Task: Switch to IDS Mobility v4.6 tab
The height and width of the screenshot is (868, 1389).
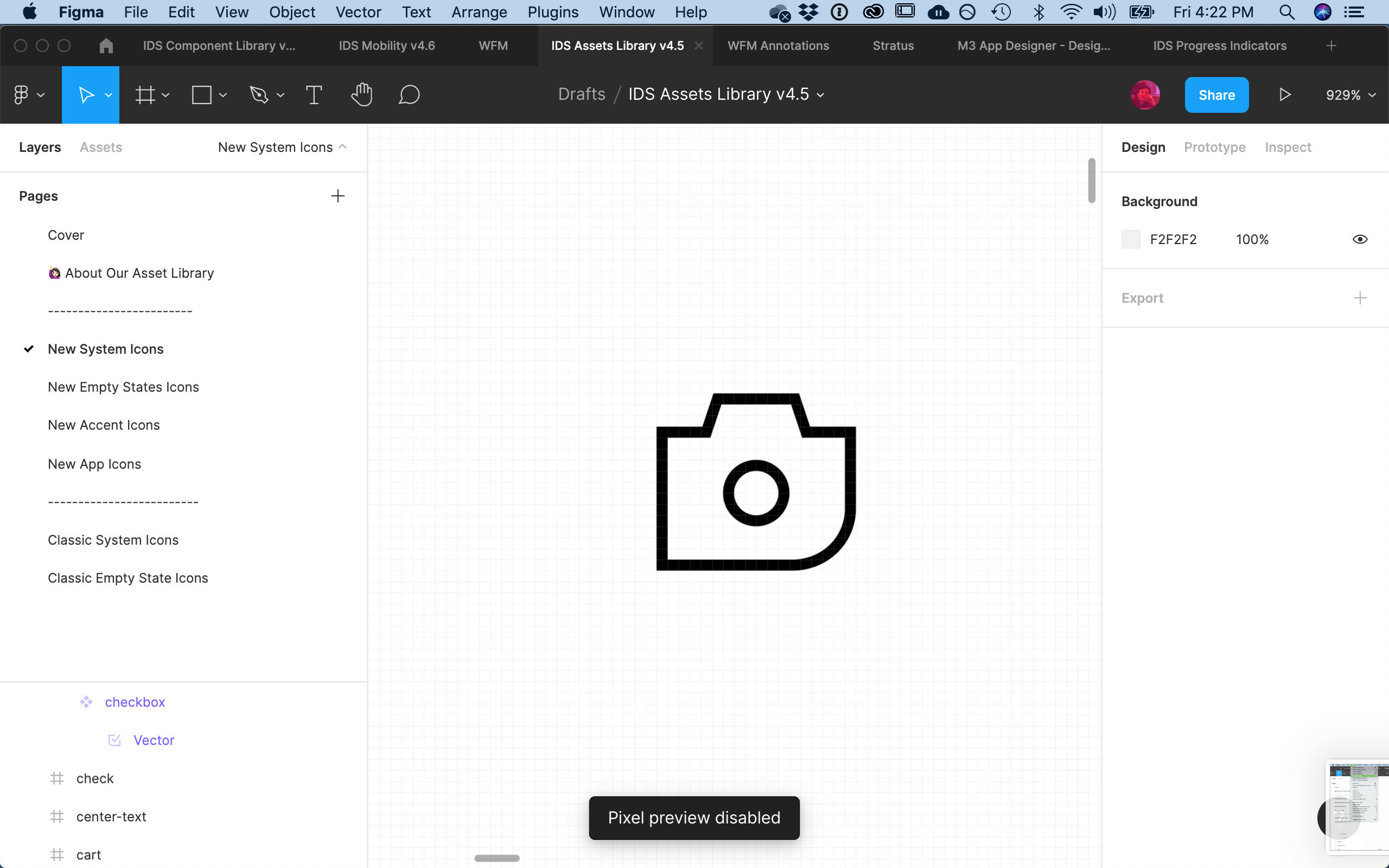Action: [387, 46]
